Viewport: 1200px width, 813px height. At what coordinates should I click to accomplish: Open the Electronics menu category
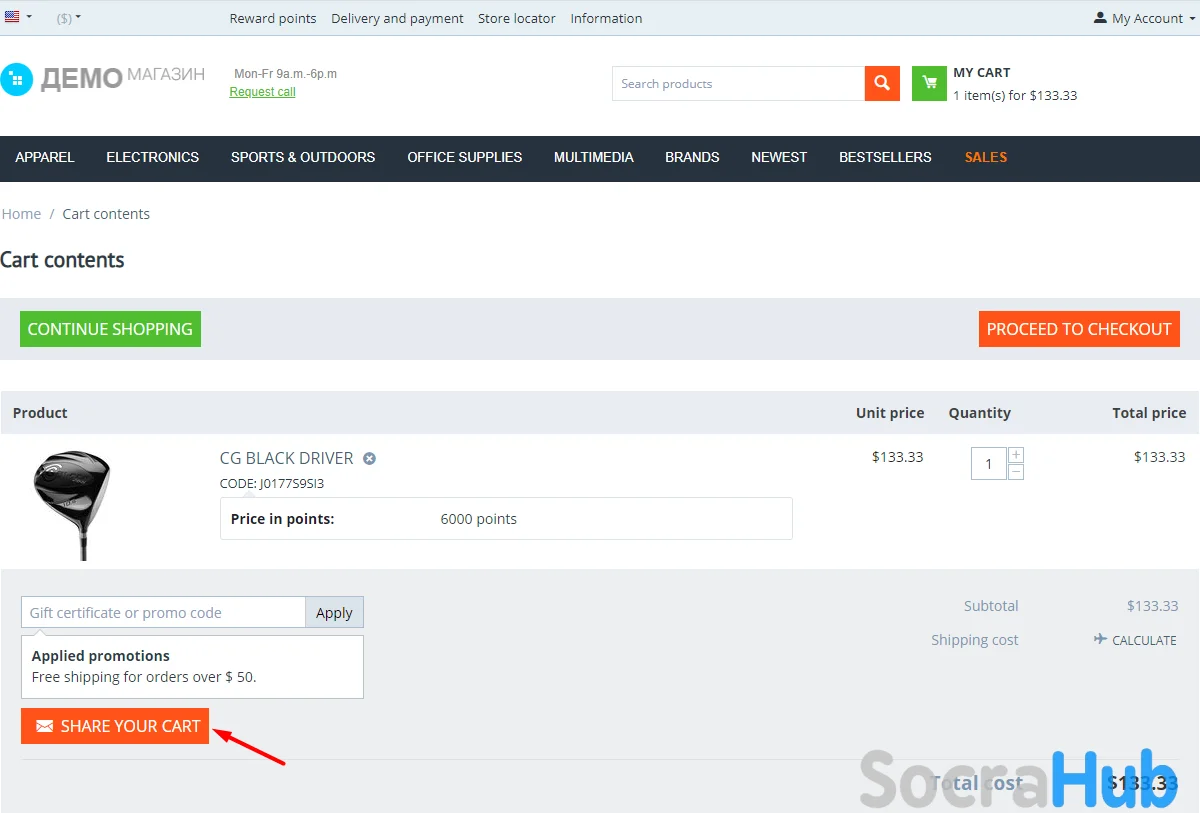pyautogui.click(x=153, y=157)
